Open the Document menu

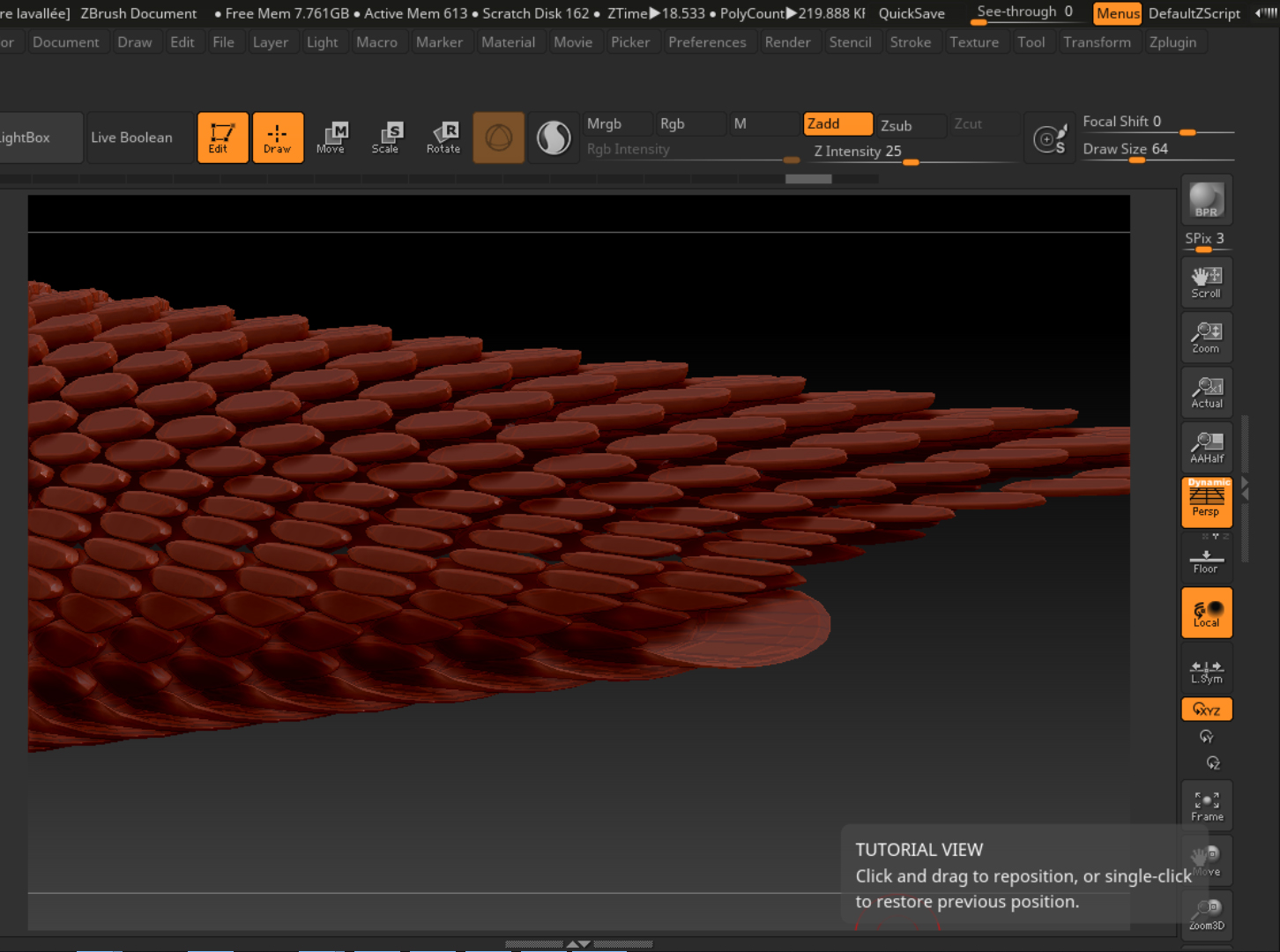click(x=66, y=42)
